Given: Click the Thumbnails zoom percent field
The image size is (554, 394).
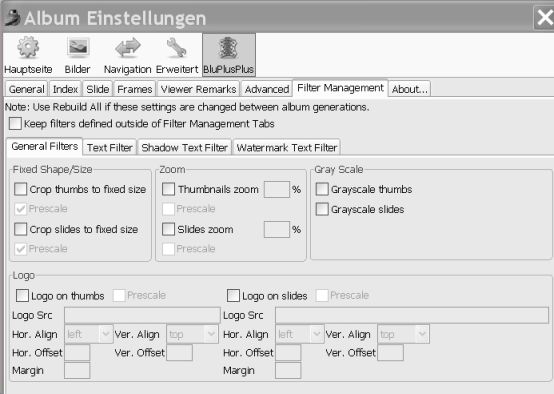Looking at the screenshot, I should click(277, 189).
